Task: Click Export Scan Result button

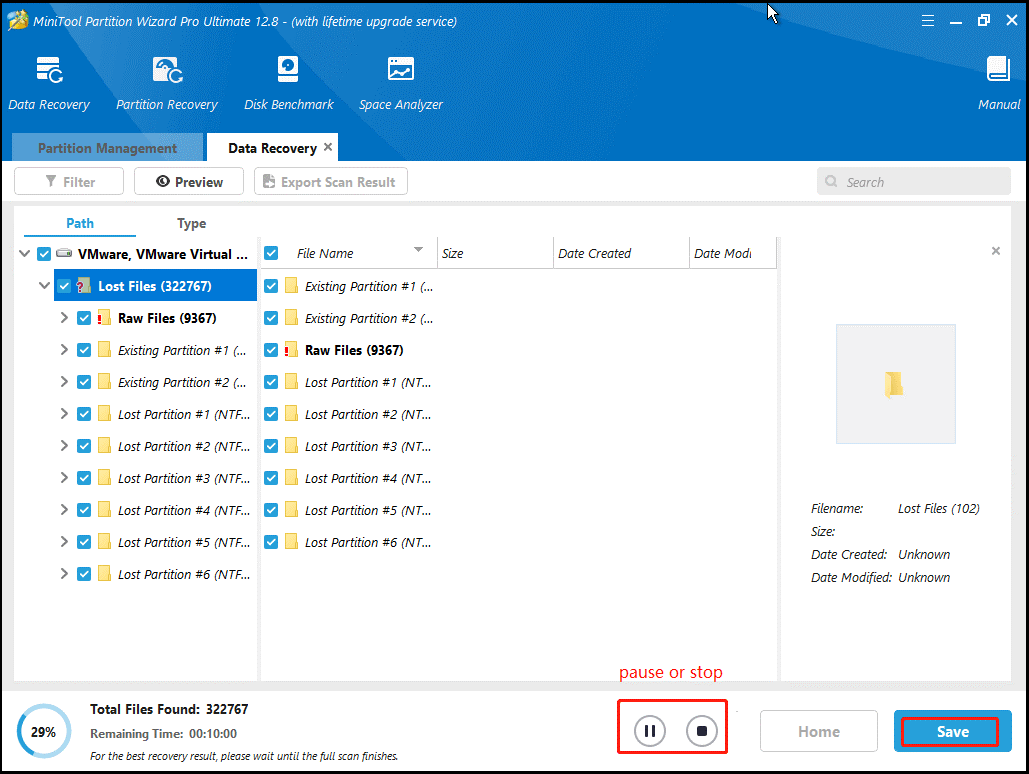Action: click(x=331, y=181)
